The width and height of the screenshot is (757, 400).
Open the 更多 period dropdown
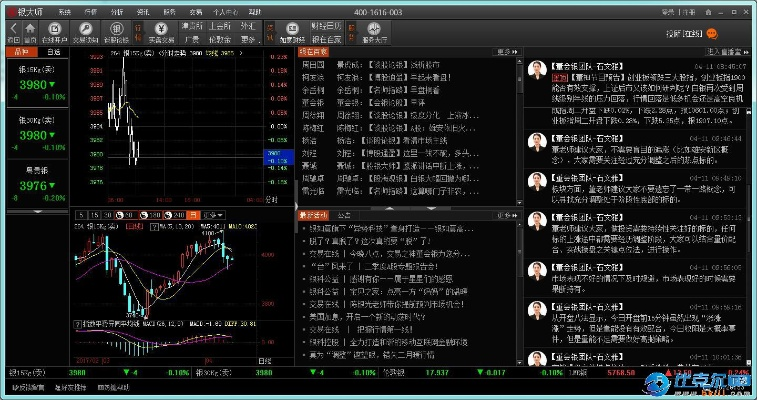213,215
